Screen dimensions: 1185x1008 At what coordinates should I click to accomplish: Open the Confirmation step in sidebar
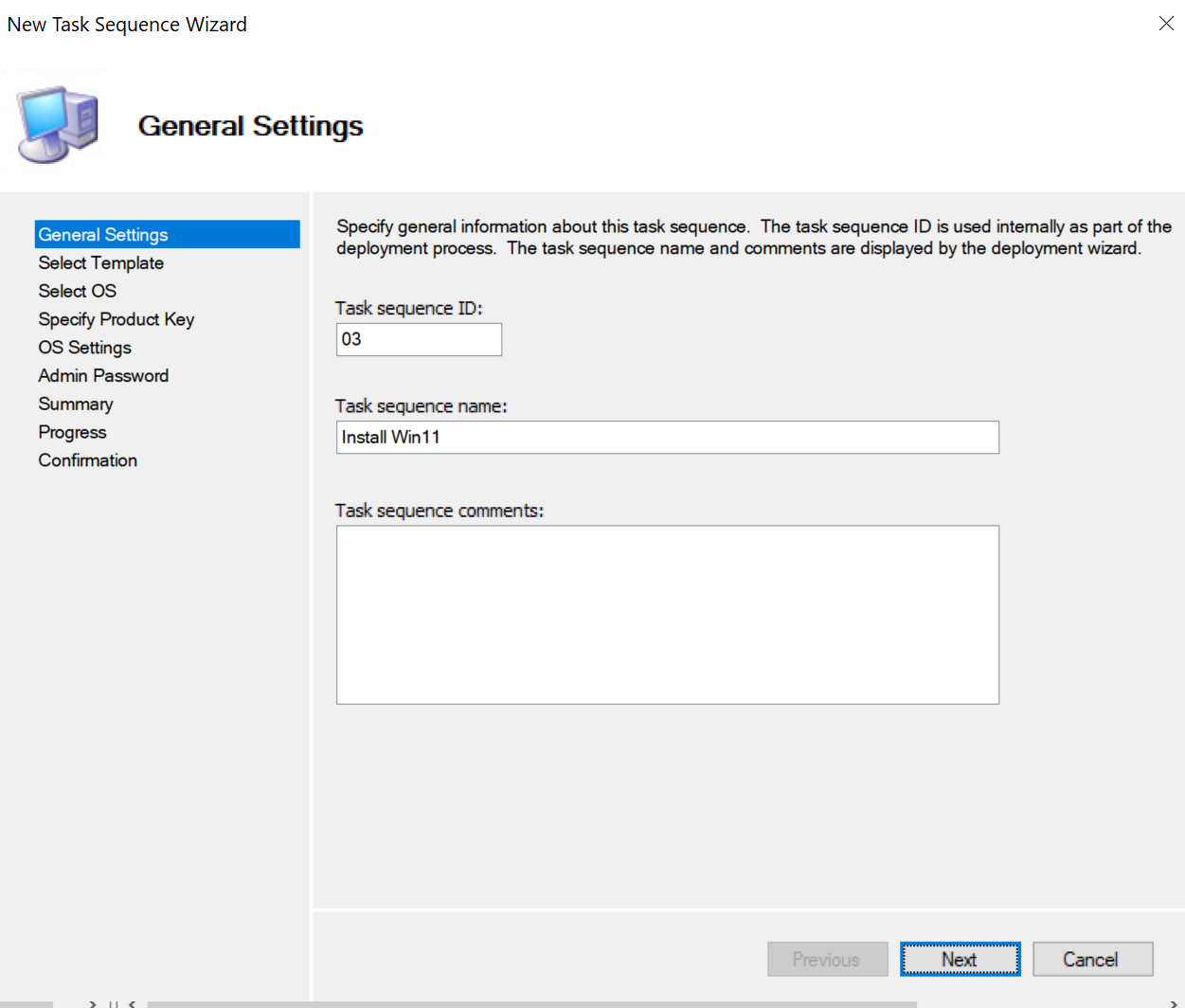(88, 460)
